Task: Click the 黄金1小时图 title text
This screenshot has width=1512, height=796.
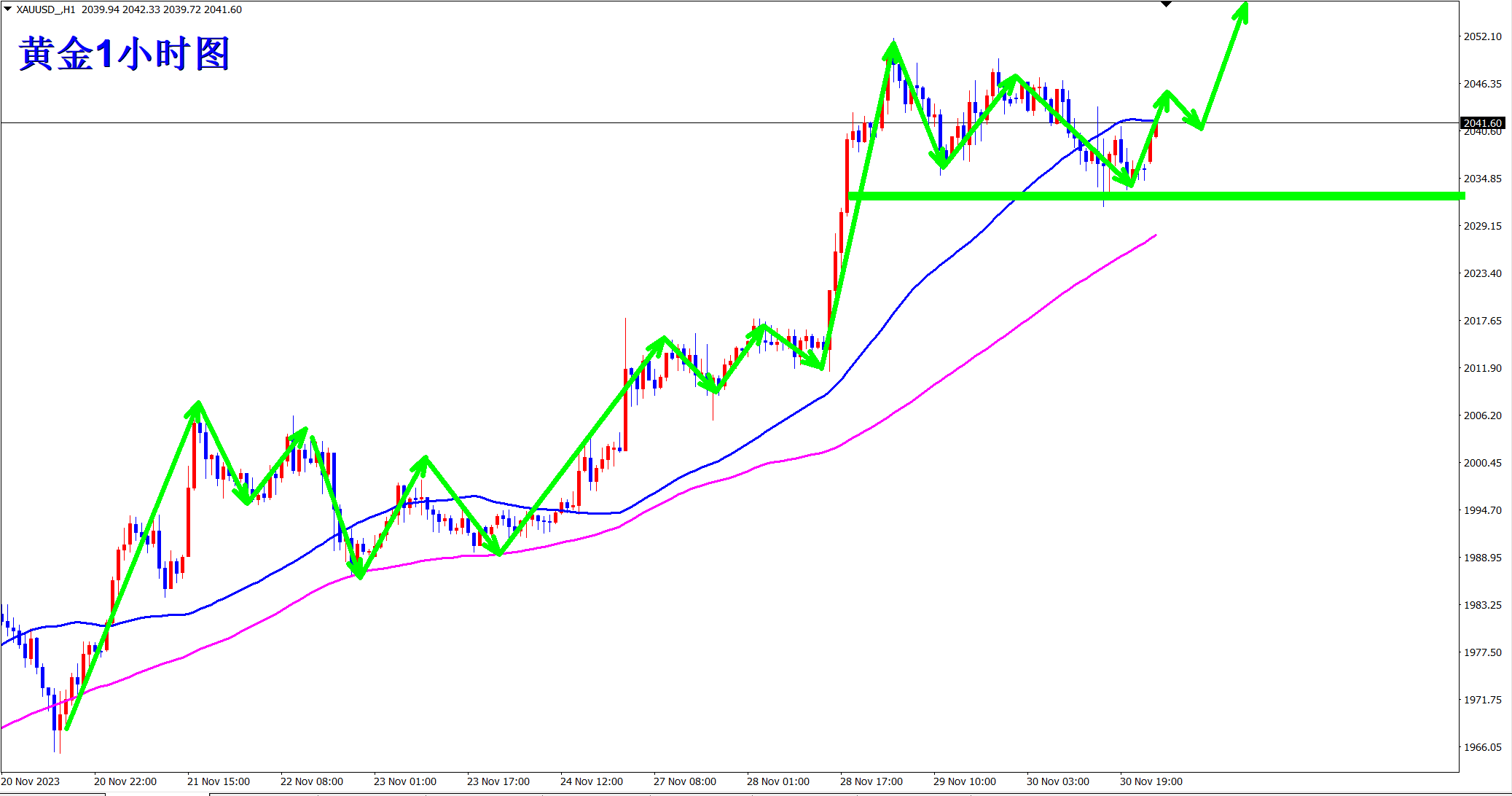Action: [x=124, y=54]
